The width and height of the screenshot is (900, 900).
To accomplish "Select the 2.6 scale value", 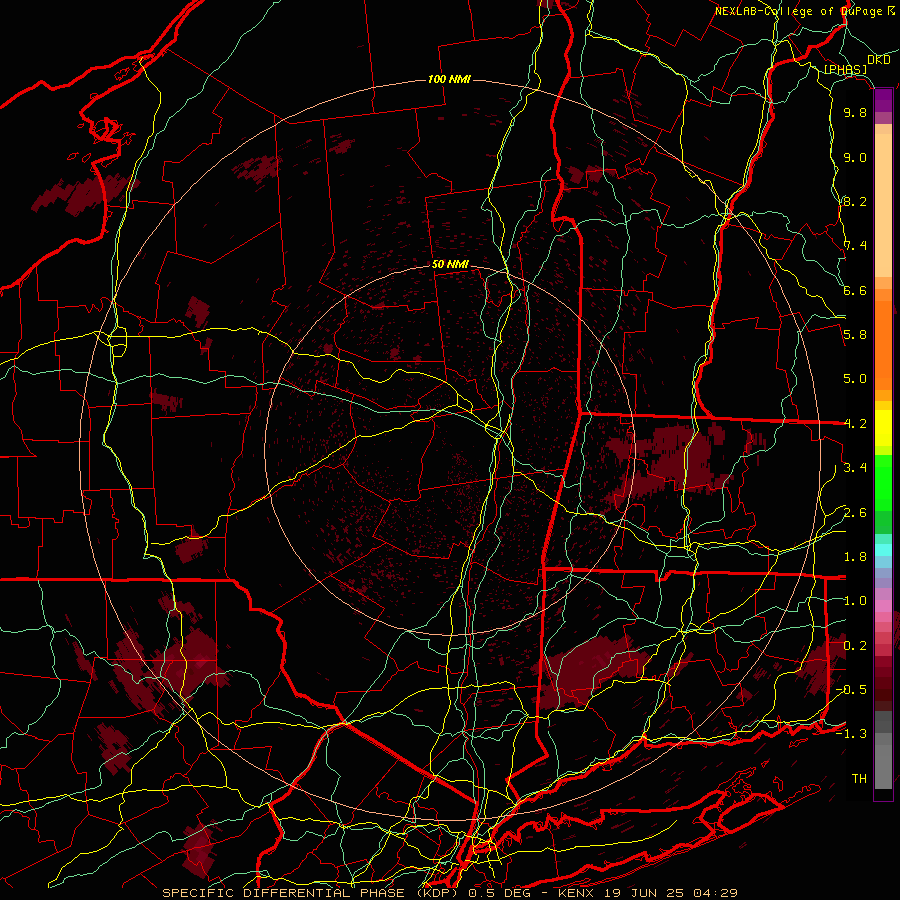I will (855, 513).
